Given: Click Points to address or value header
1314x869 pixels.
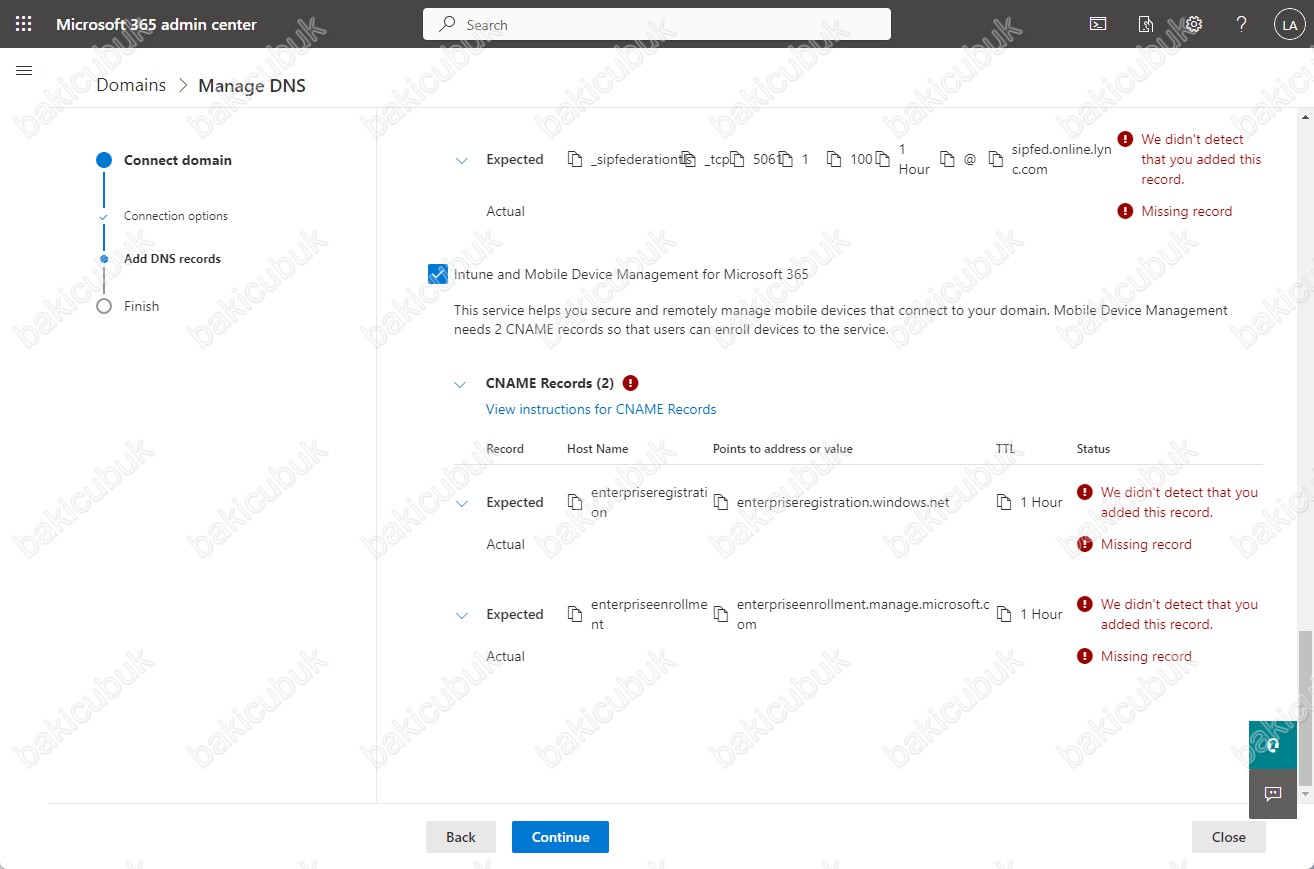Looking at the screenshot, I should (783, 449).
